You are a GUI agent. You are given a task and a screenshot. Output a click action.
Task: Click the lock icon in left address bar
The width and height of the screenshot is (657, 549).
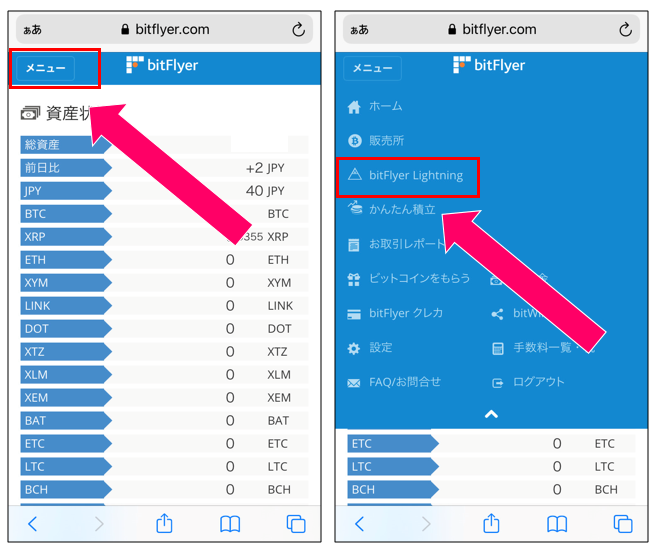(125, 29)
